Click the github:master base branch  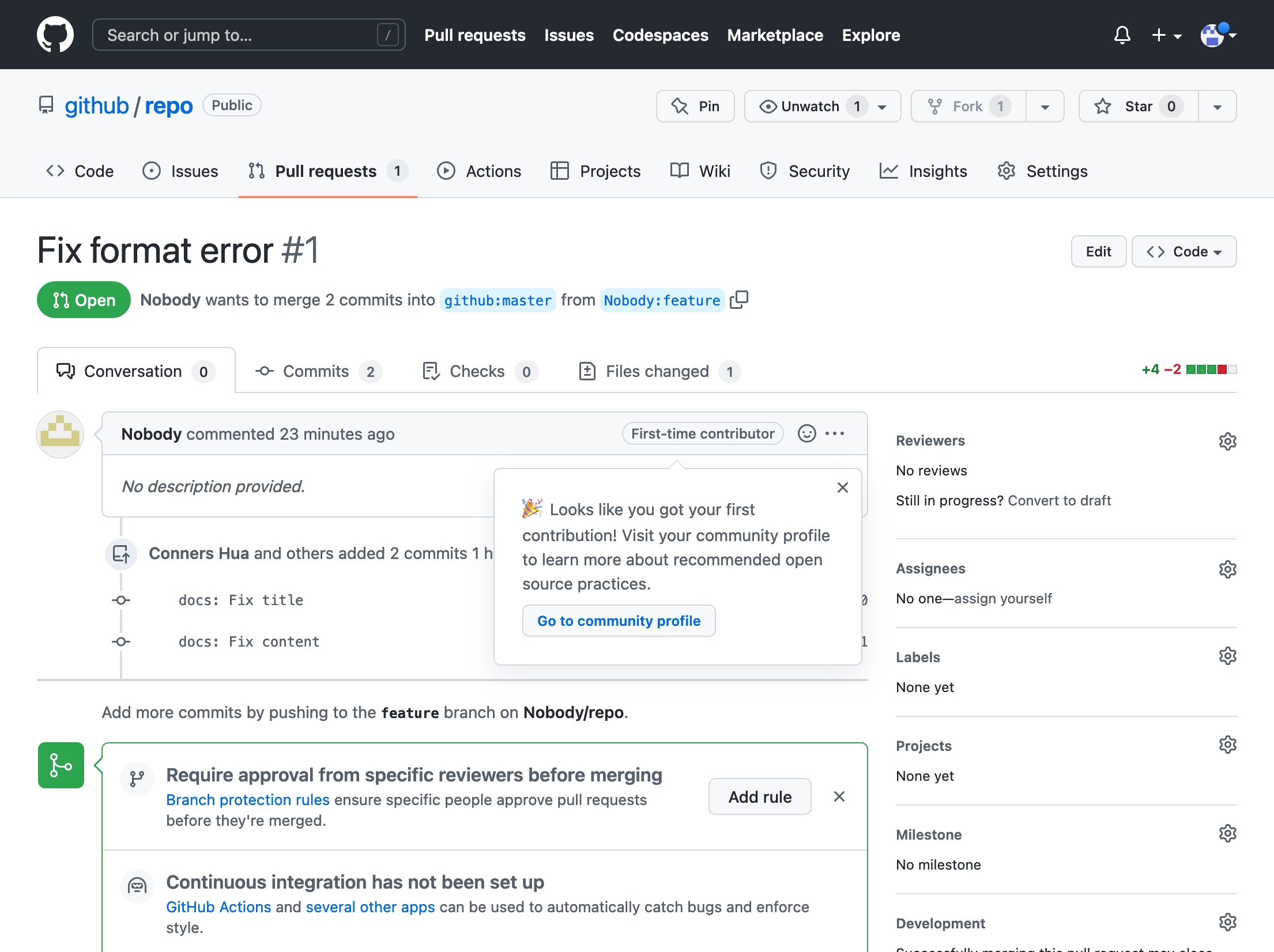[497, 300]
